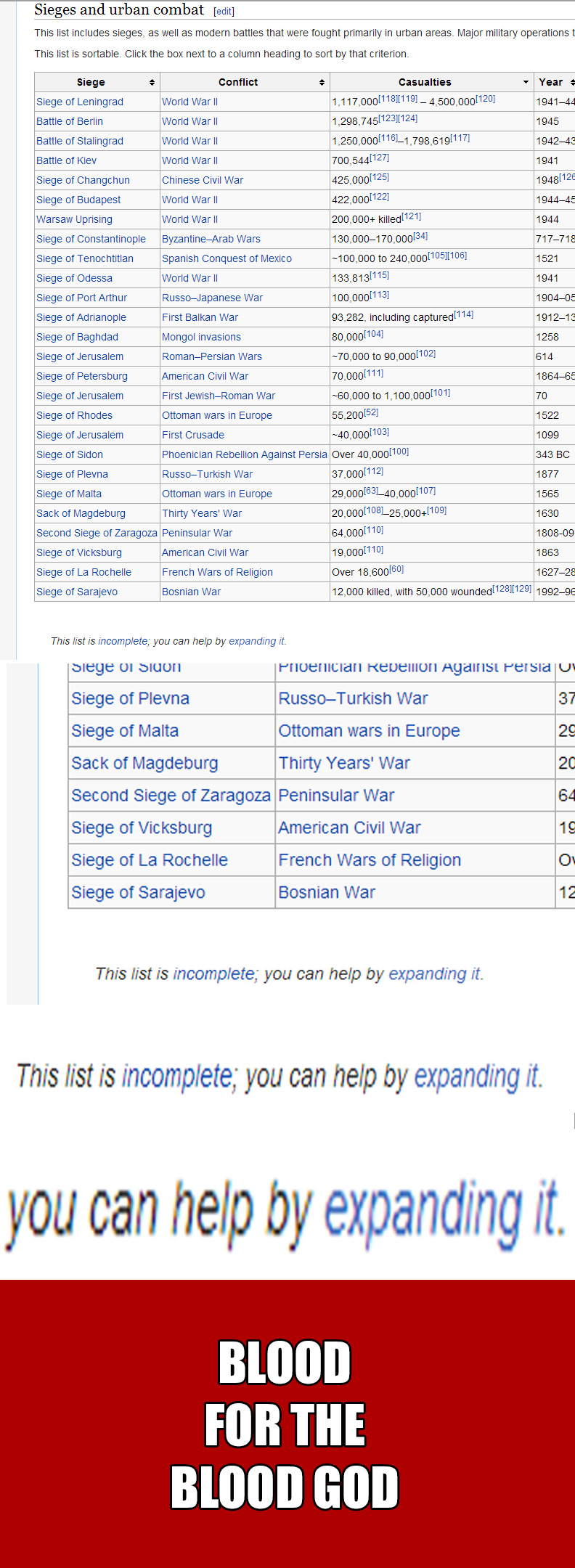Open Mongol invasions conflict link
The height and width of the screenshot is (1568, 575).
coord(201,337)
